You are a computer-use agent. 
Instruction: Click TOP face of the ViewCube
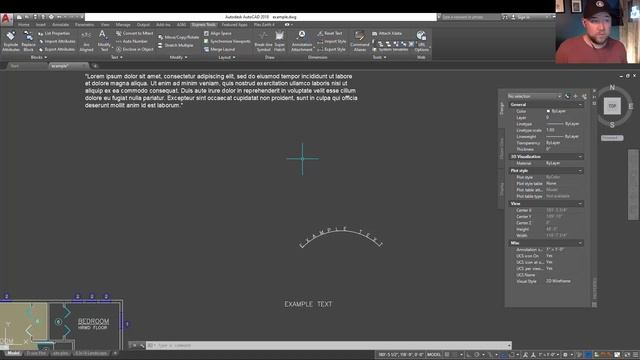[612, 106]
